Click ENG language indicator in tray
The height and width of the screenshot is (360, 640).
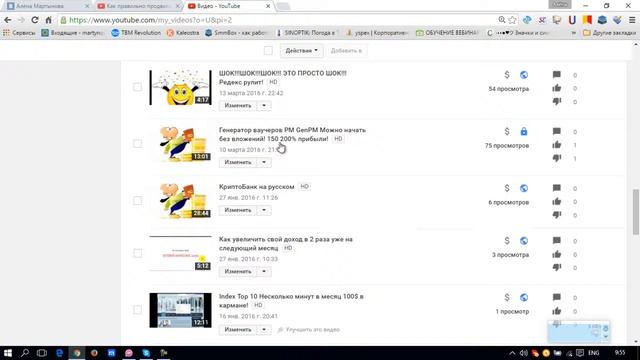[594, 353]
